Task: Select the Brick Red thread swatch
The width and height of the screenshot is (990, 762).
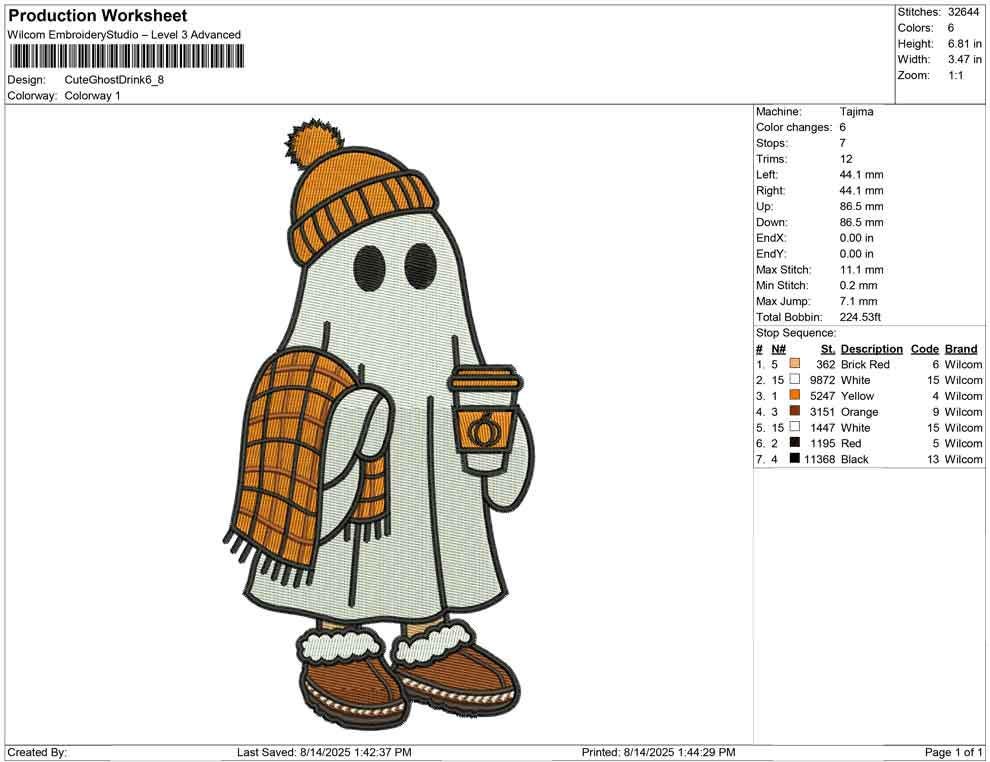Action: 795,364
